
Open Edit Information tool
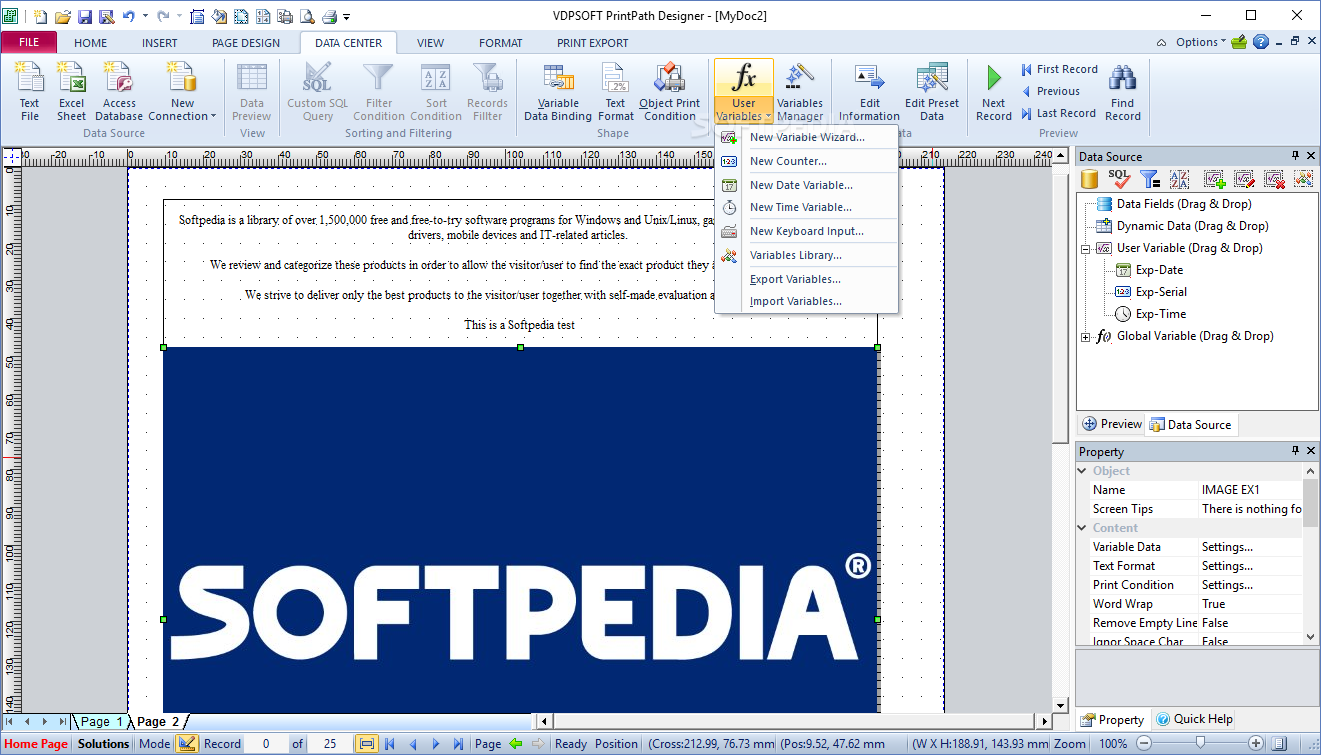(x=869, y=91)
